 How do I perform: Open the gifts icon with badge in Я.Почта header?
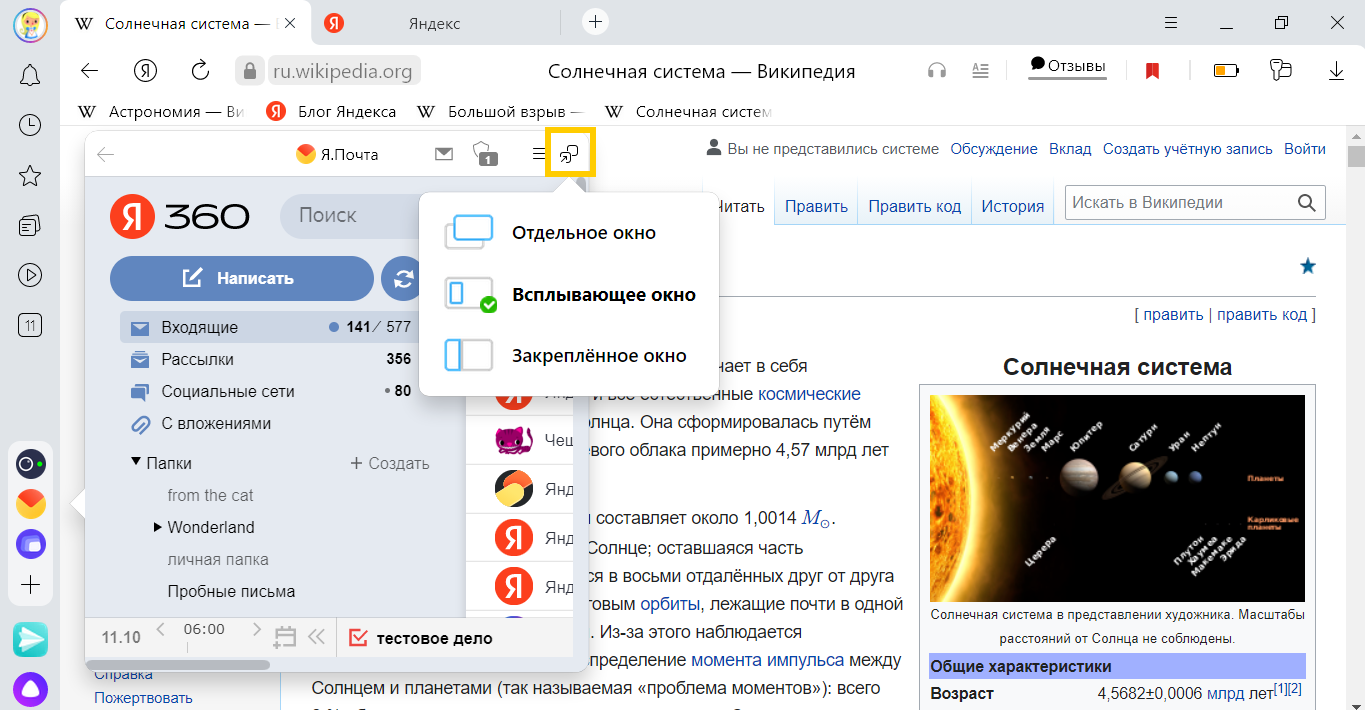(485, 154)
